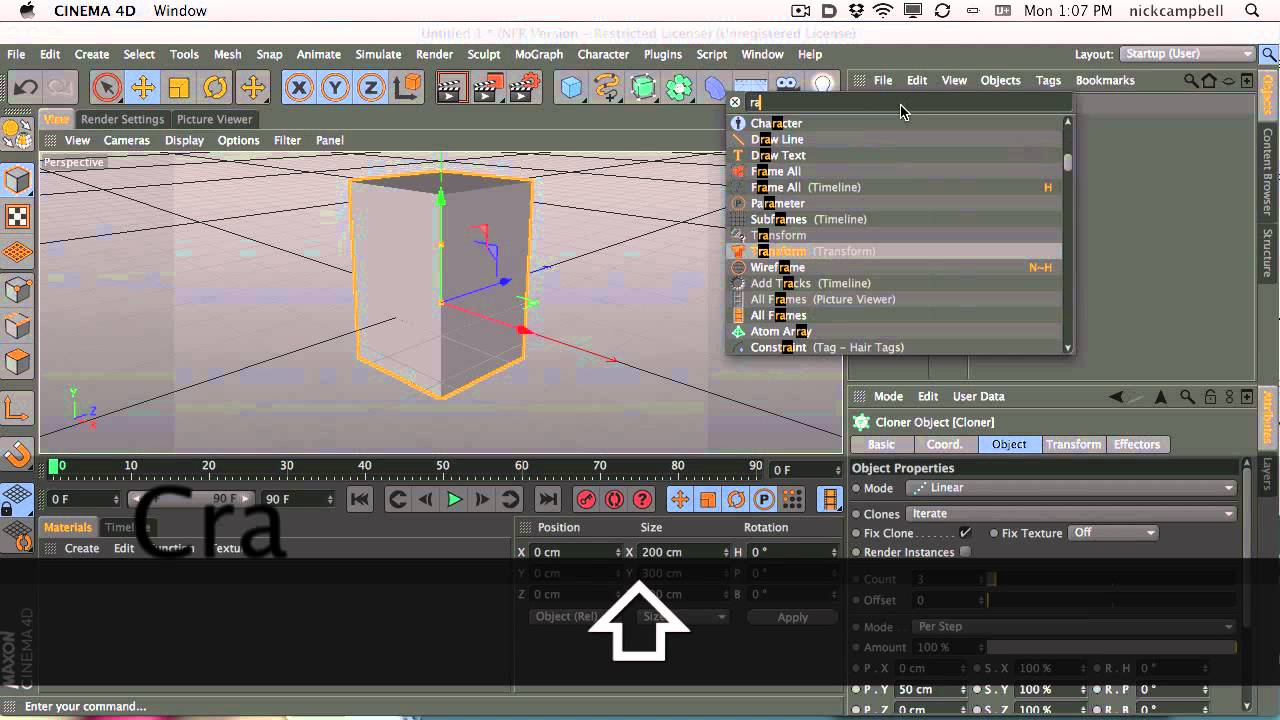This screenshot has height=720, width=1280.
Task: Toggle the Y axis lock
Action: click(x=335, y=88)
